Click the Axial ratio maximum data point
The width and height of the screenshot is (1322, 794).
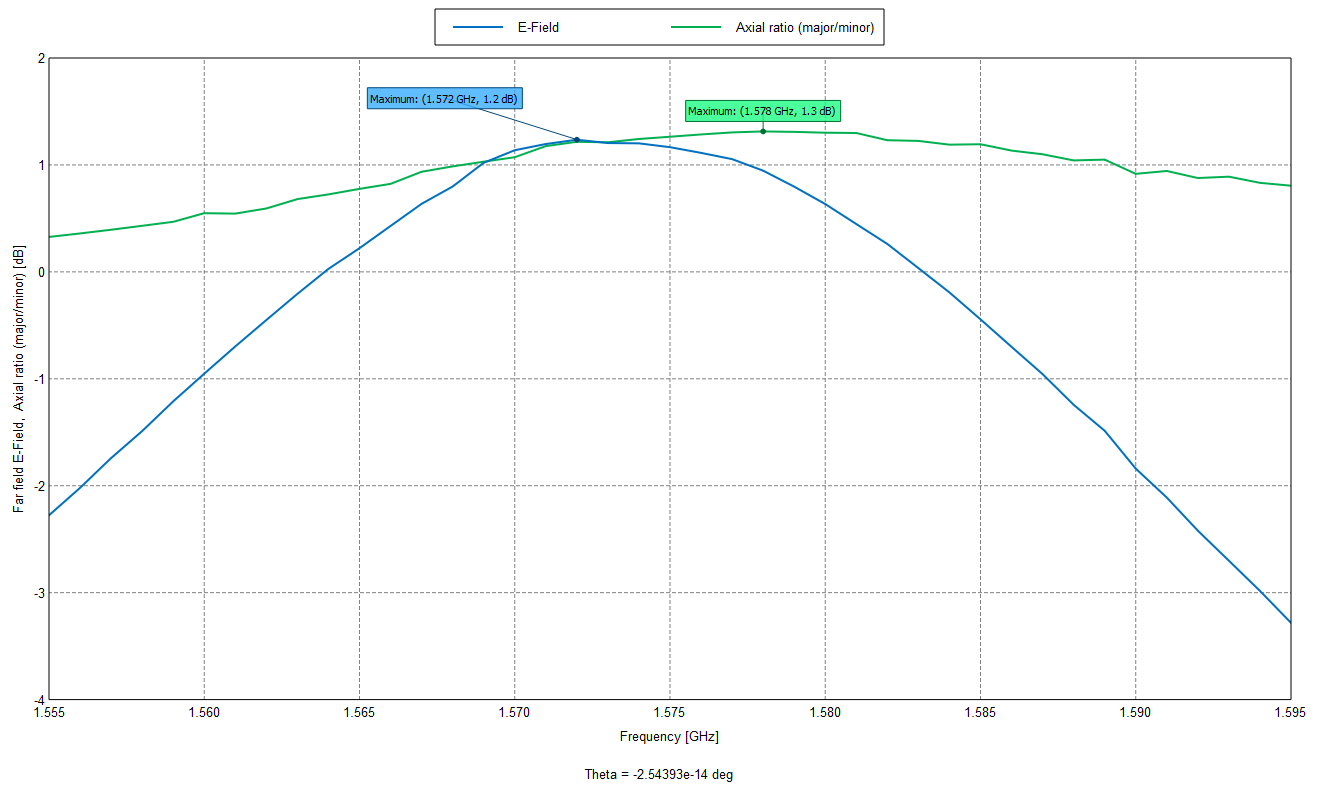762,130
